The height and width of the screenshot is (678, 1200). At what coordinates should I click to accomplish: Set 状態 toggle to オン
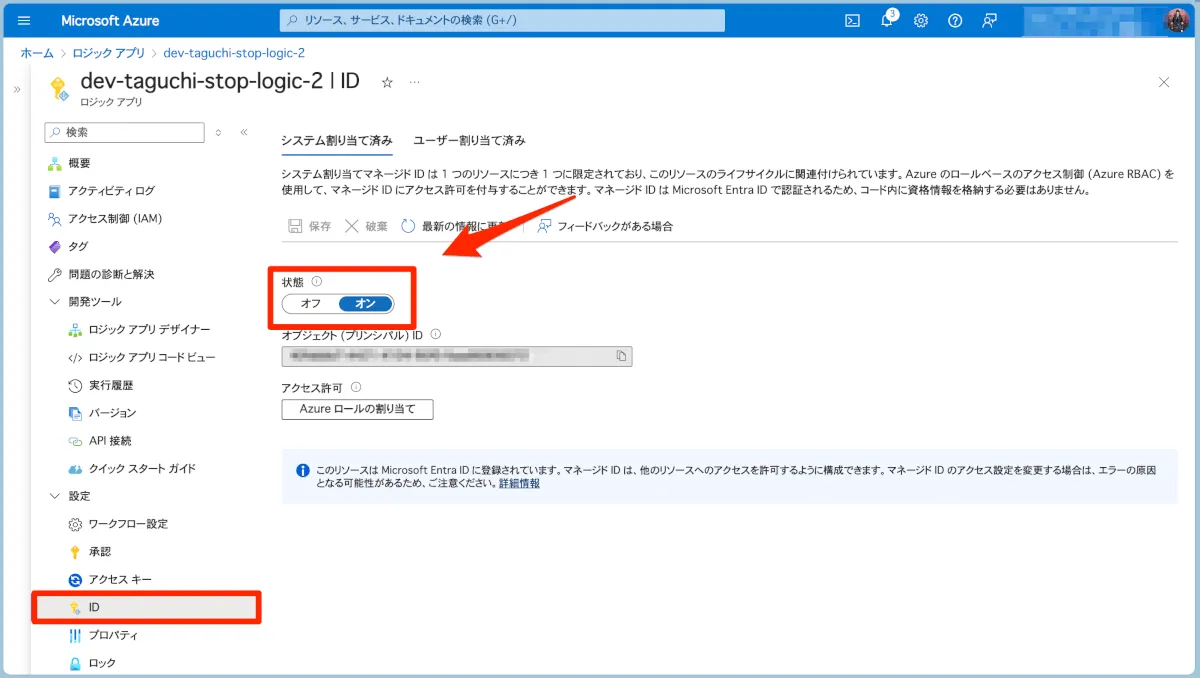click(366, 303)
